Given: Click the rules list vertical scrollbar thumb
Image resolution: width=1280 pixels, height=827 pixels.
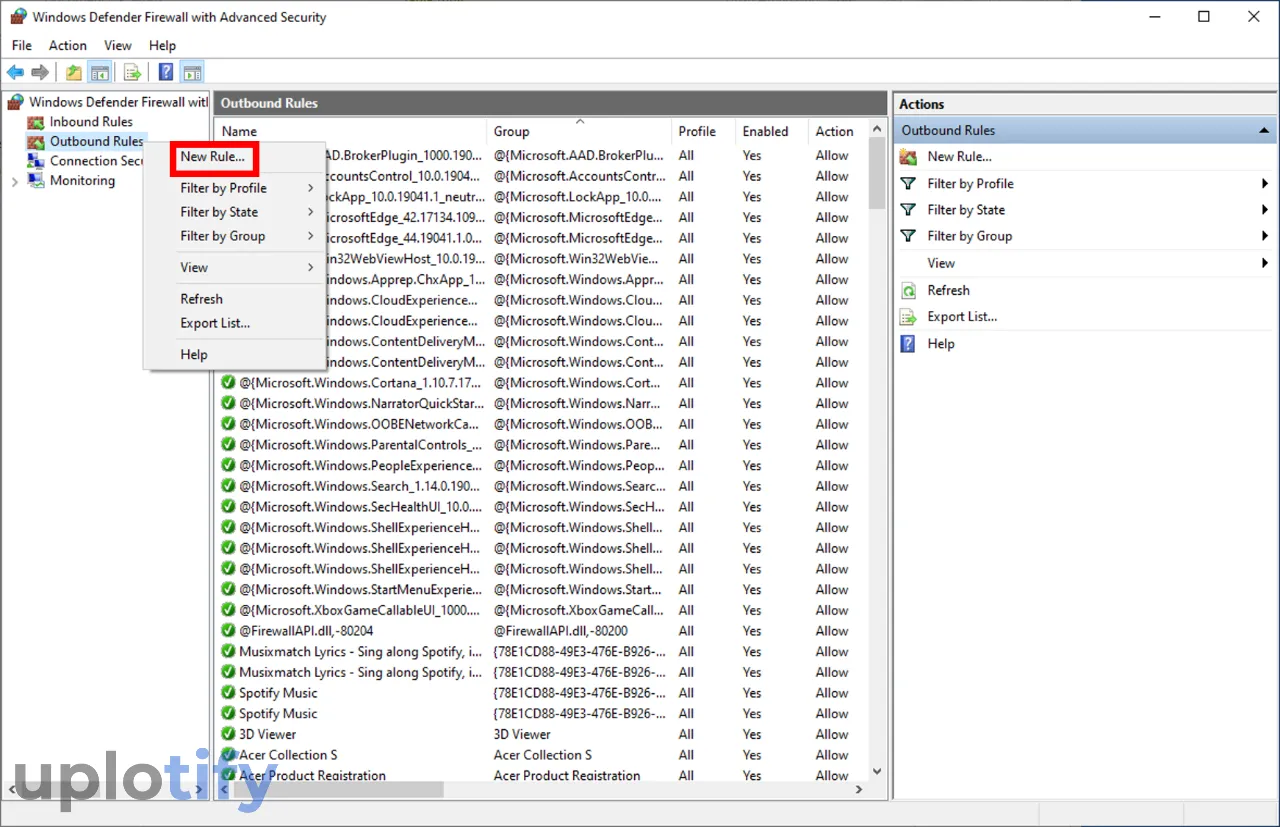Looking at the screenshot, I should [877, 174].
